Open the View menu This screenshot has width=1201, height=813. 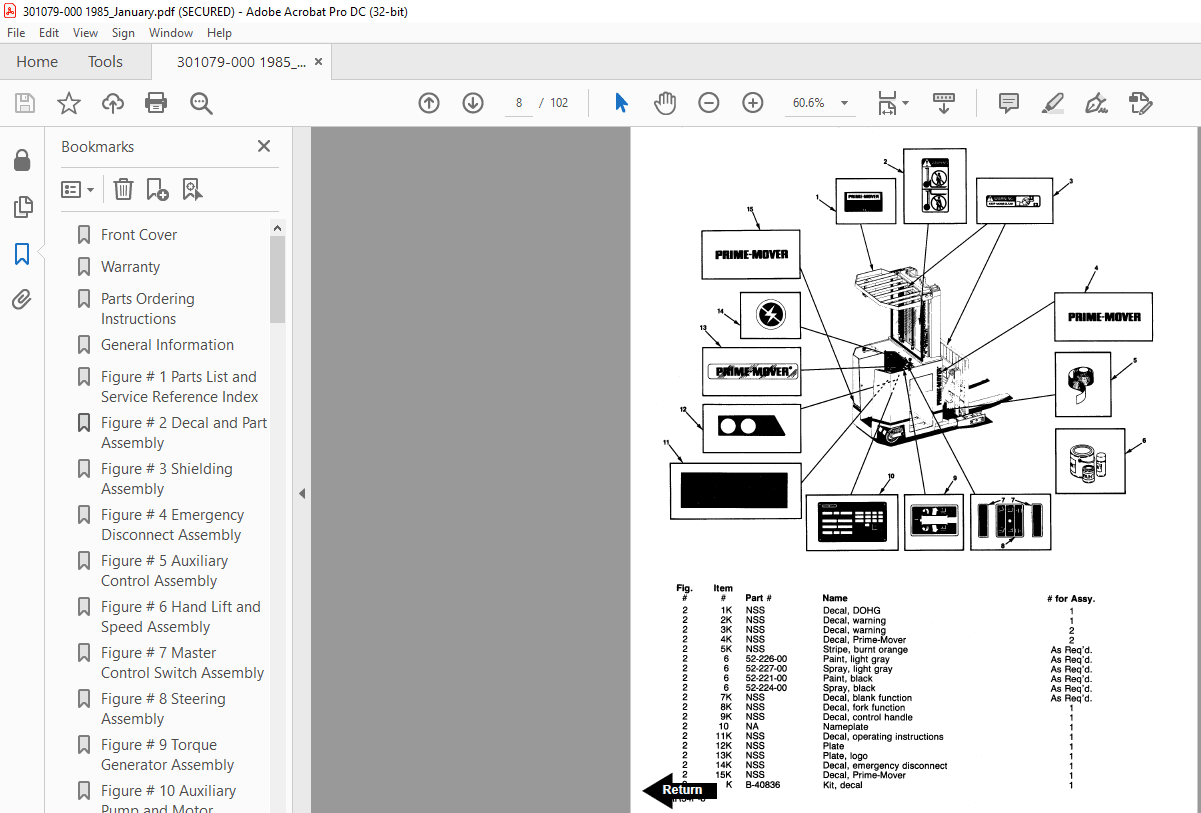pos(85,32)
